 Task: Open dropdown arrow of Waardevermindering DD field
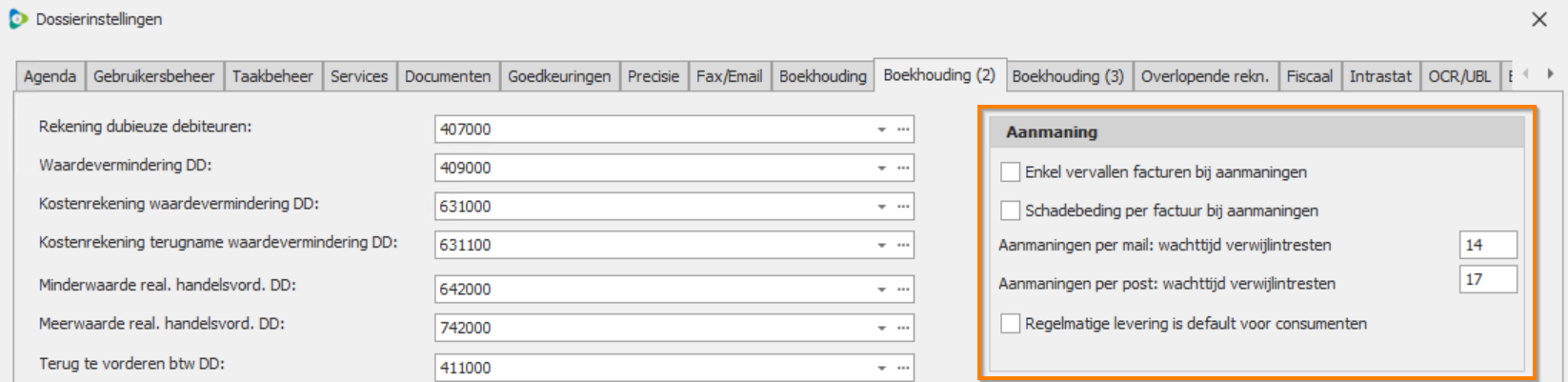tap(881, 168)
